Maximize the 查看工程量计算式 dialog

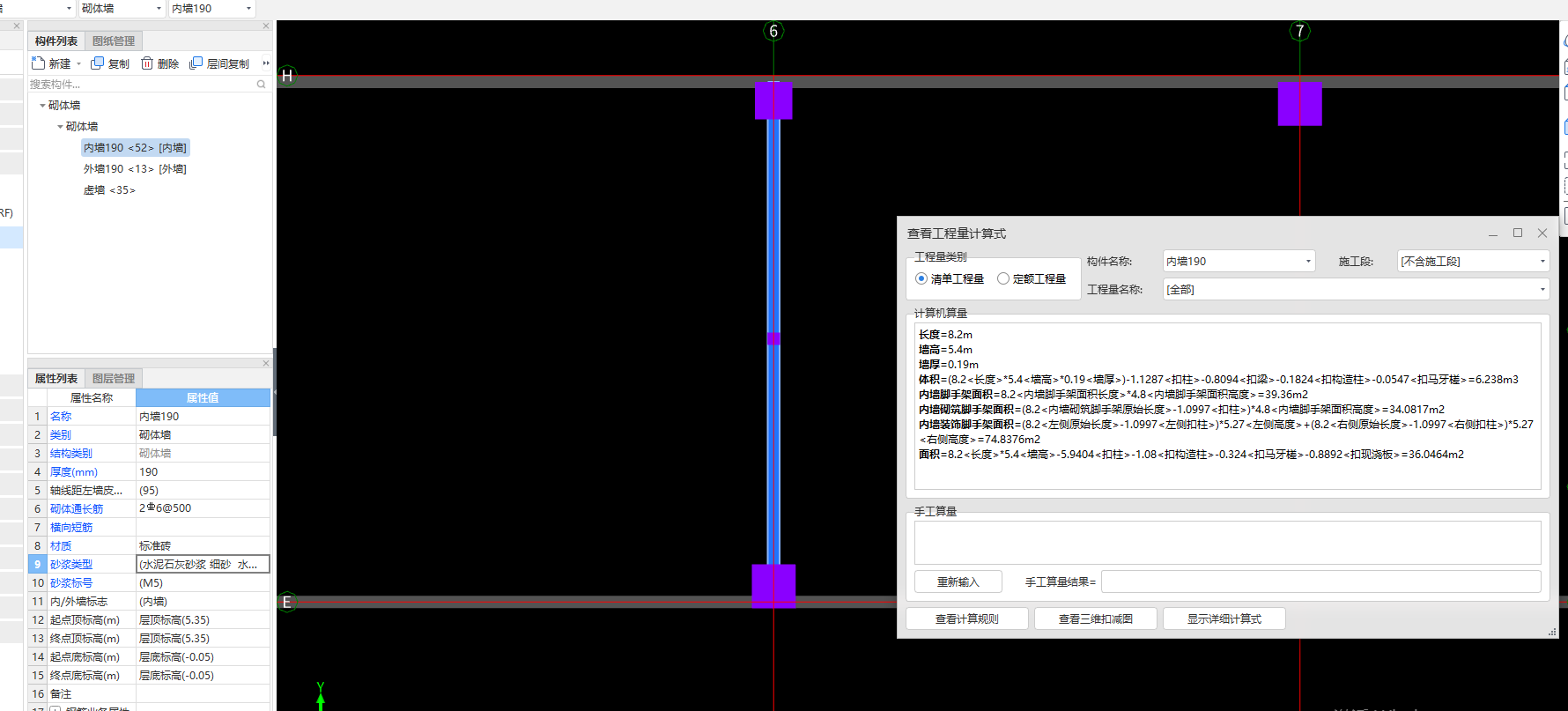[x=1518, y=233]
